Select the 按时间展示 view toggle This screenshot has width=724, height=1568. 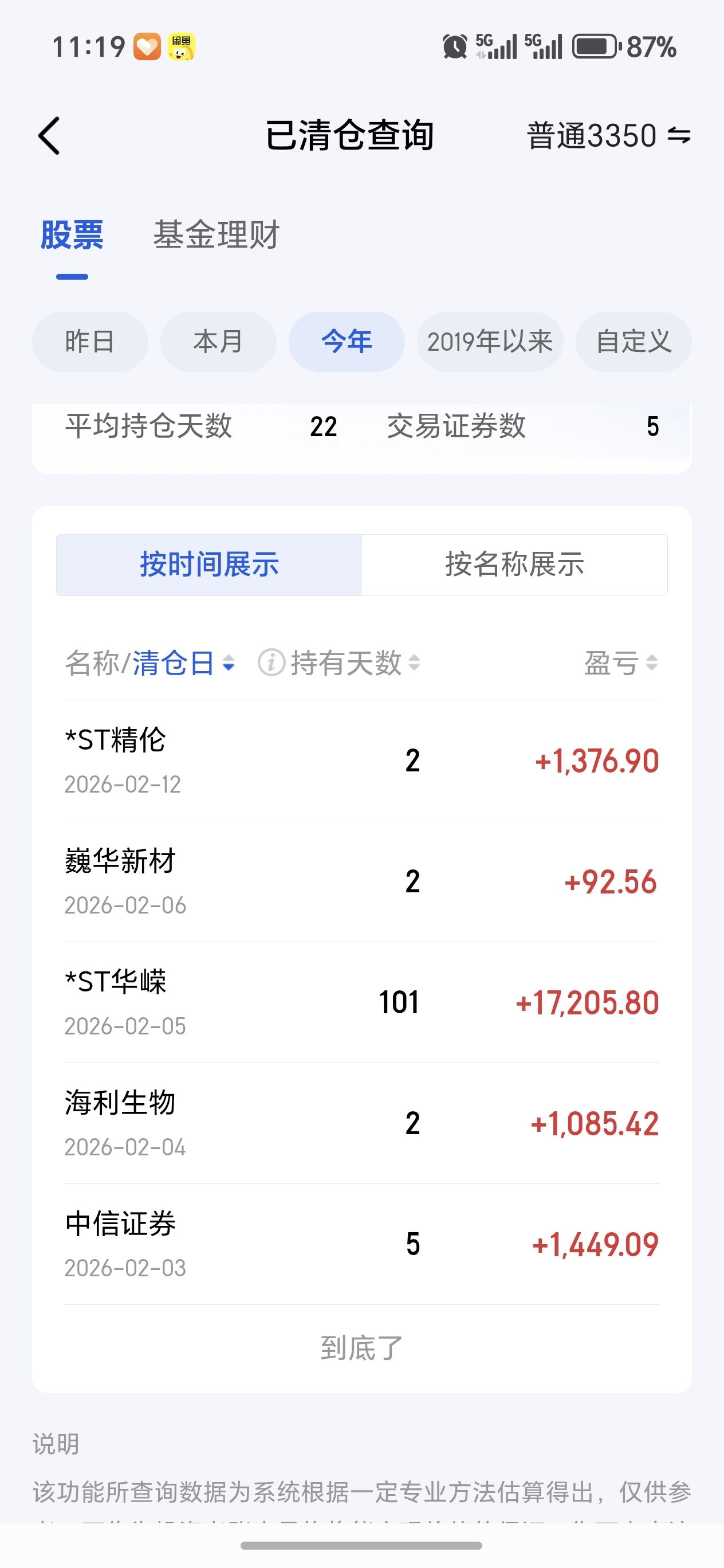tap(209, 565)
